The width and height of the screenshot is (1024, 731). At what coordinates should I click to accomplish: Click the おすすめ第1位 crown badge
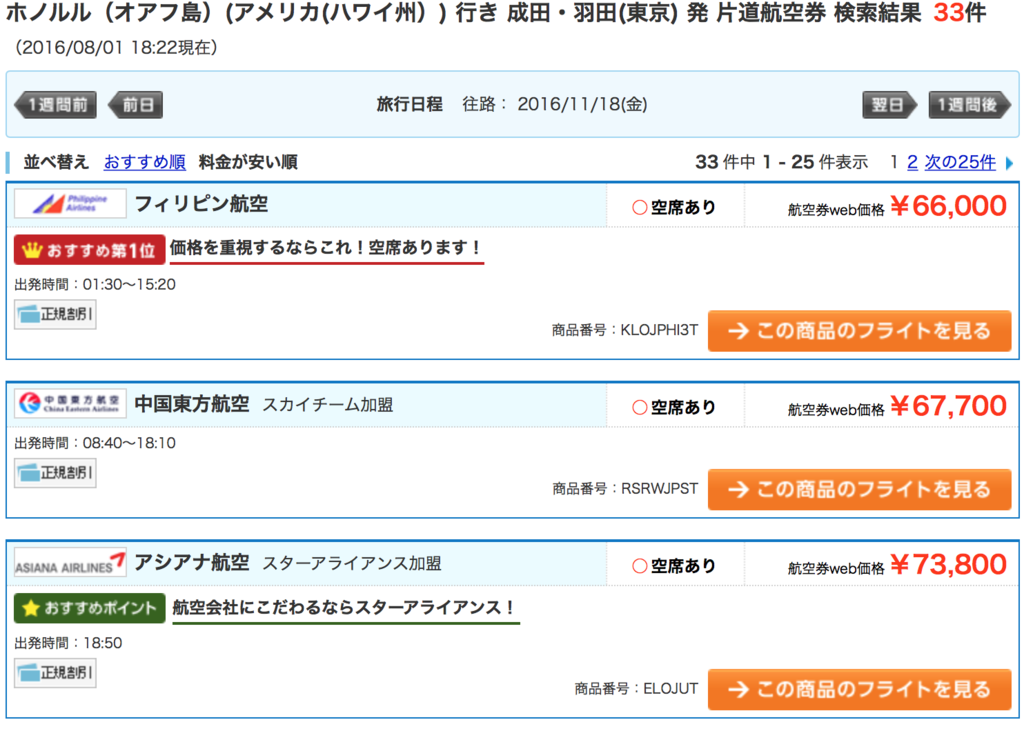pyautogui.click(x=89, y=250)
